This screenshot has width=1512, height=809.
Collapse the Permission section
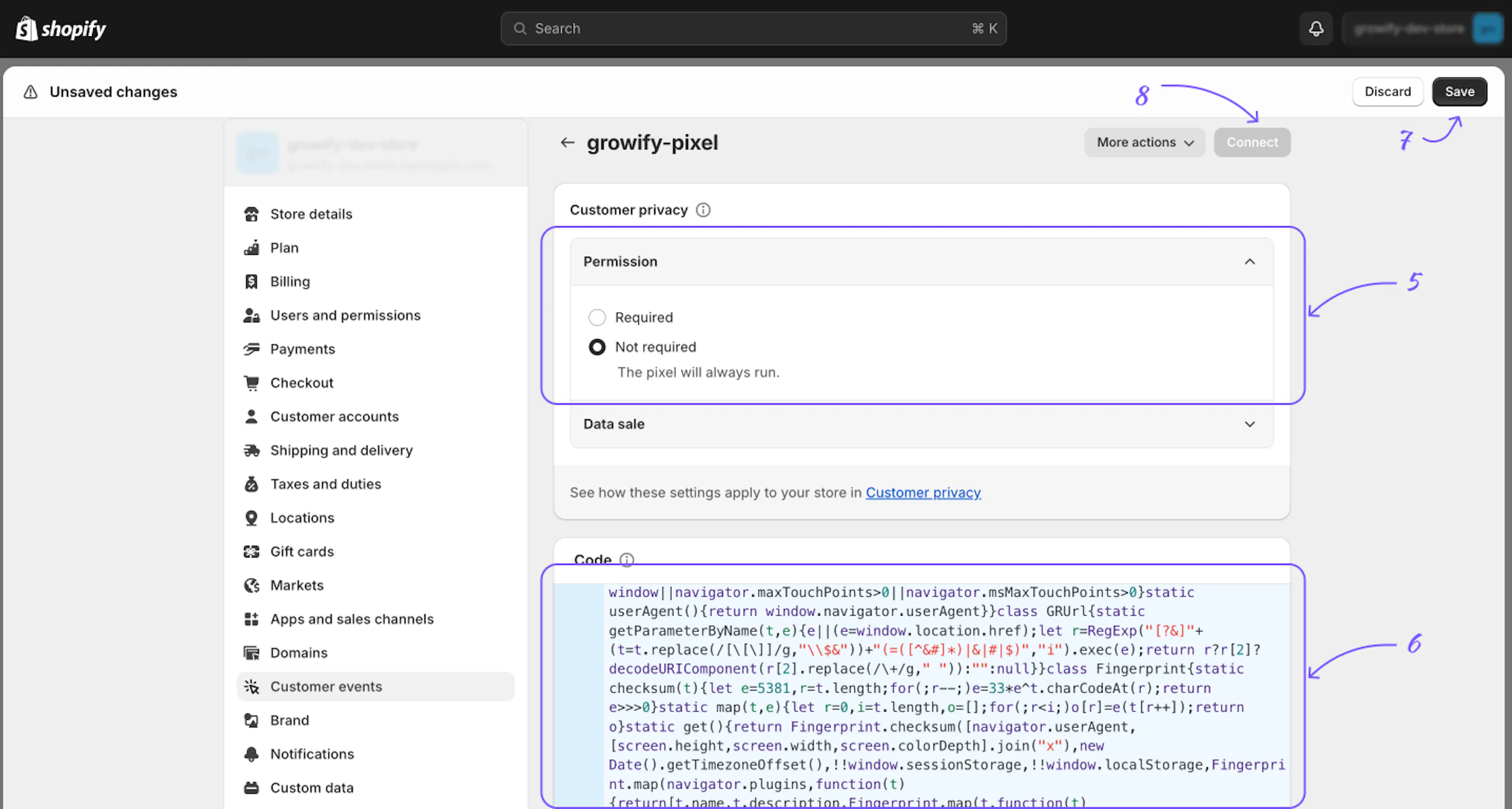click(x=1250, y=262)
